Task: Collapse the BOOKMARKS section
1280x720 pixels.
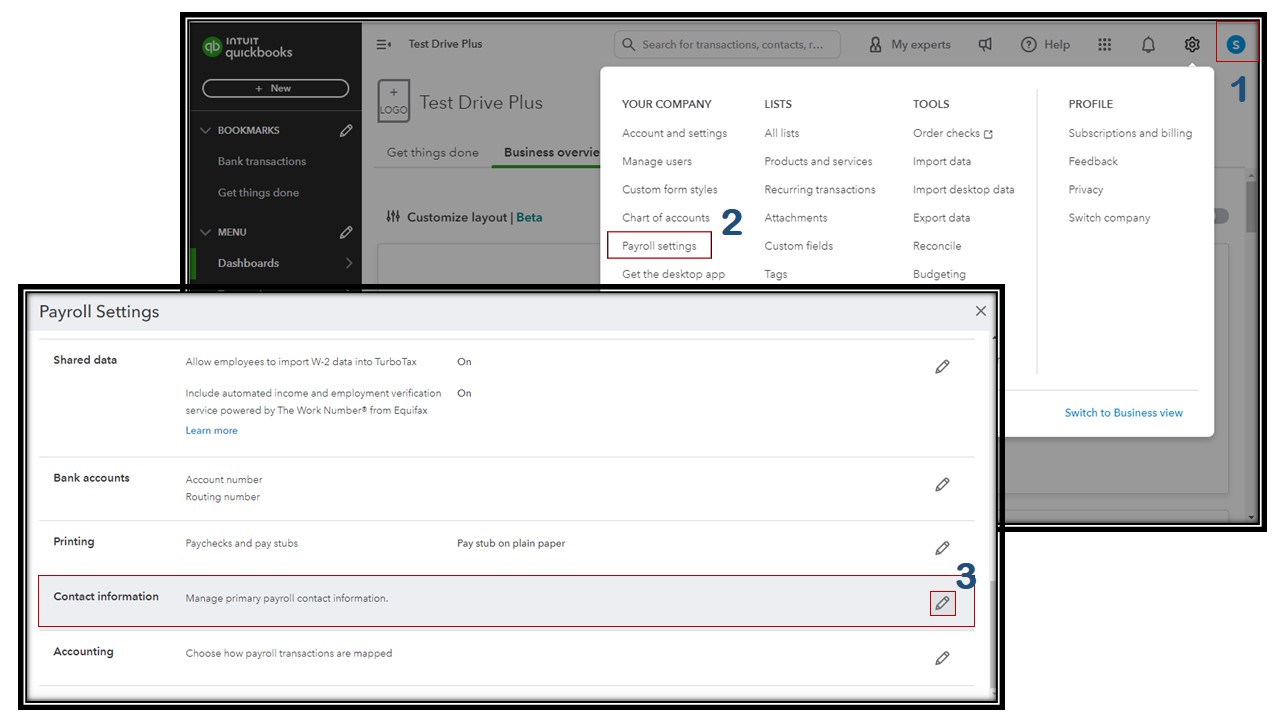Action: [x=206, y=130]
